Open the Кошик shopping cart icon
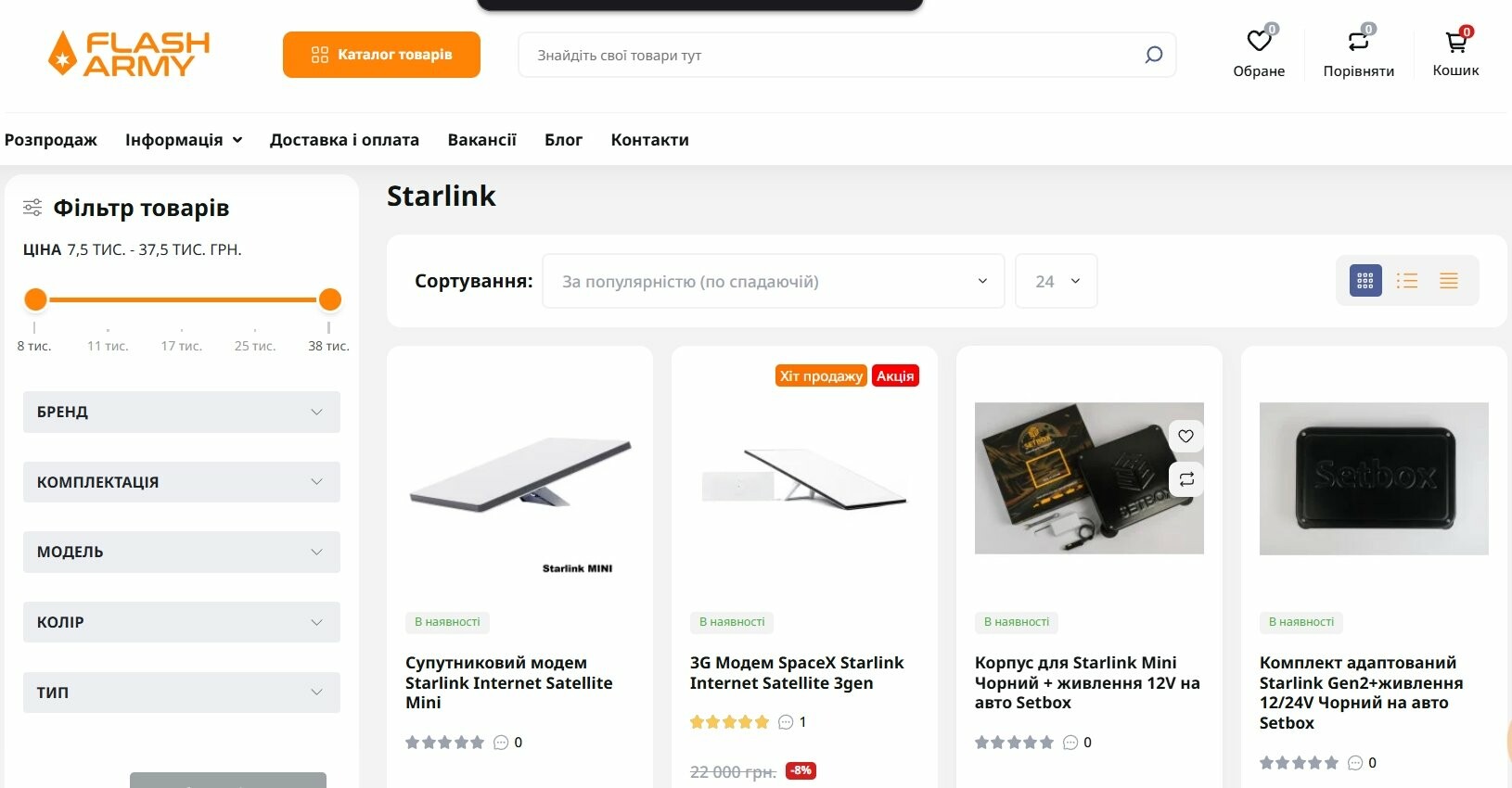The width and height of the screenshot is (1512, 788). point(1455,42)
